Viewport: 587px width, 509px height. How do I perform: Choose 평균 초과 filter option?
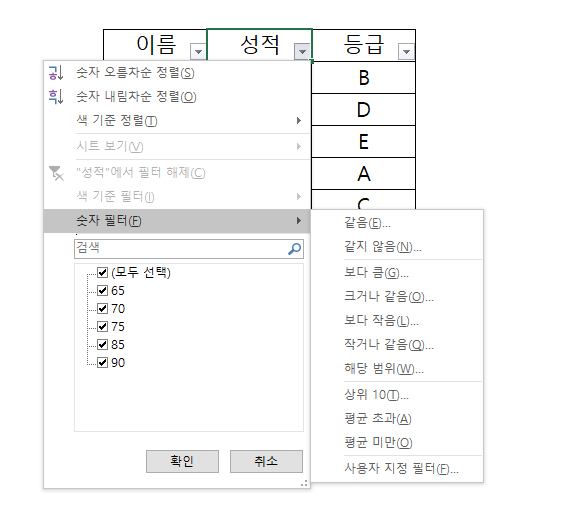(397, 418)
